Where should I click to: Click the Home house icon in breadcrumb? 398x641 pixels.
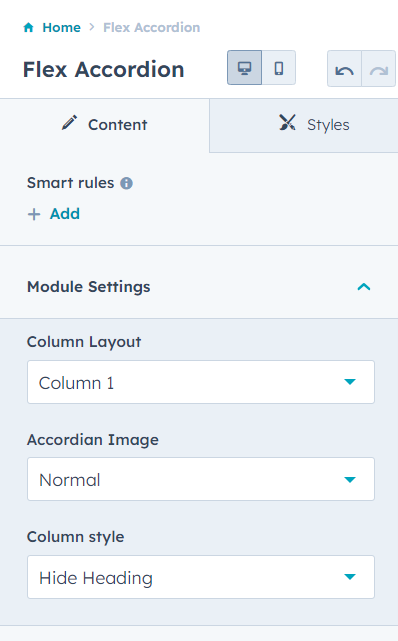29,27
